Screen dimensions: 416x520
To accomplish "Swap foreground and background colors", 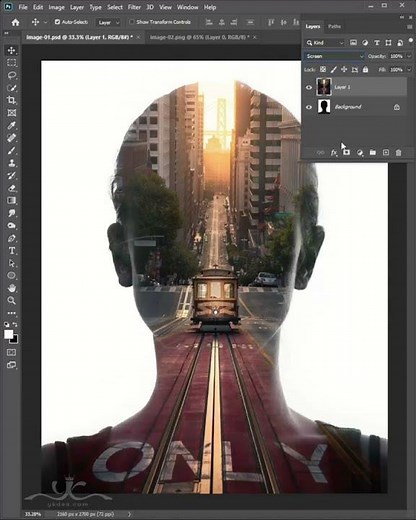I will pyautogui.click(x=15, y=324).
